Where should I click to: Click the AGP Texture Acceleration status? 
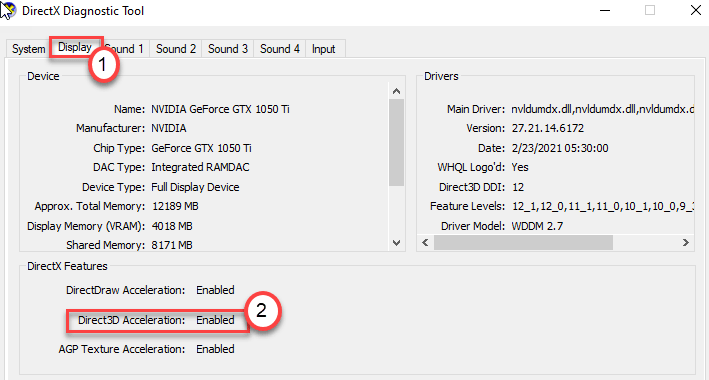click(215, 349)
